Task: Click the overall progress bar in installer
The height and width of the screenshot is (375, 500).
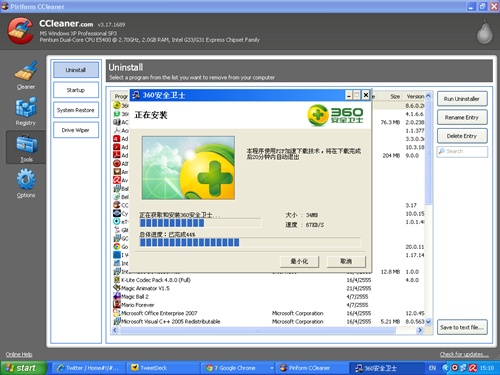Action: pyautogui.click(x=250, y=242)
